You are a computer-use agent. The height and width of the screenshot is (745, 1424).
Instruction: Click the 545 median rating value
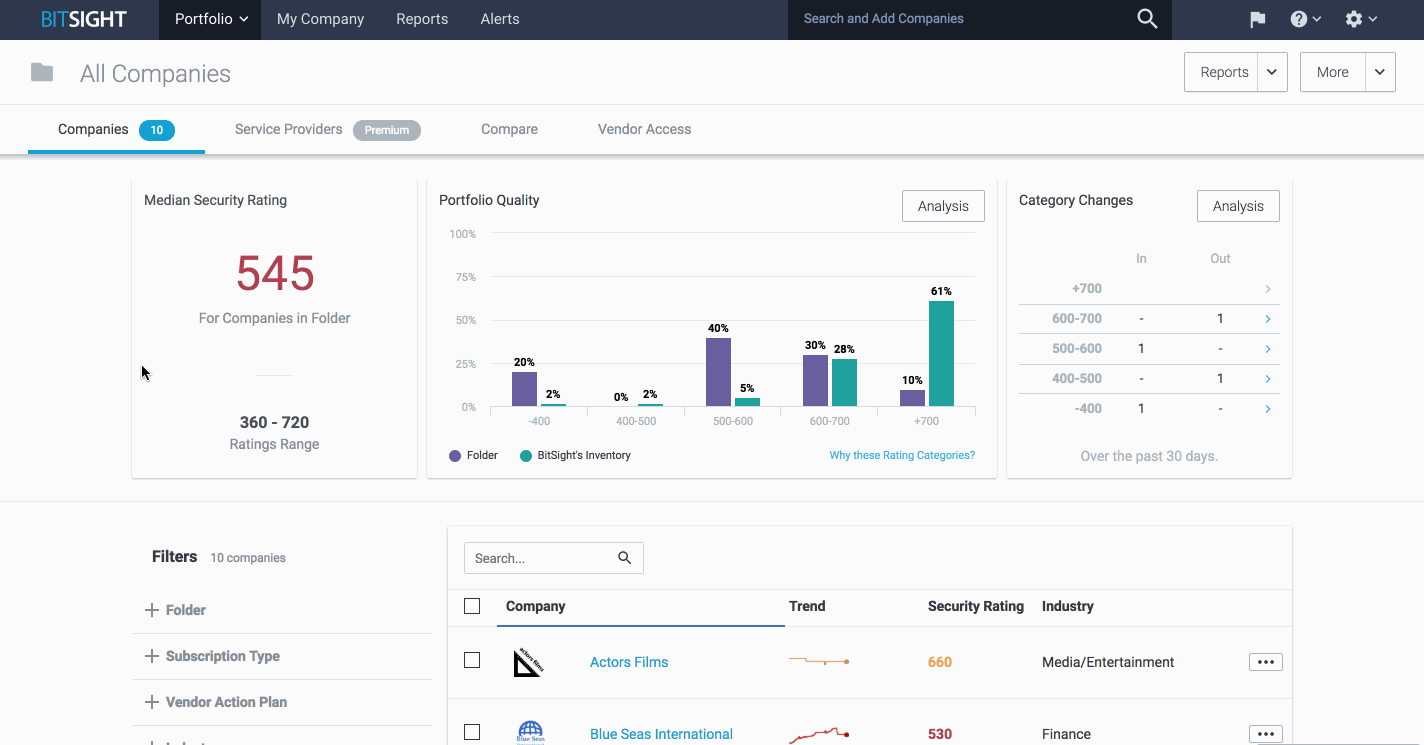click(275, 273)
